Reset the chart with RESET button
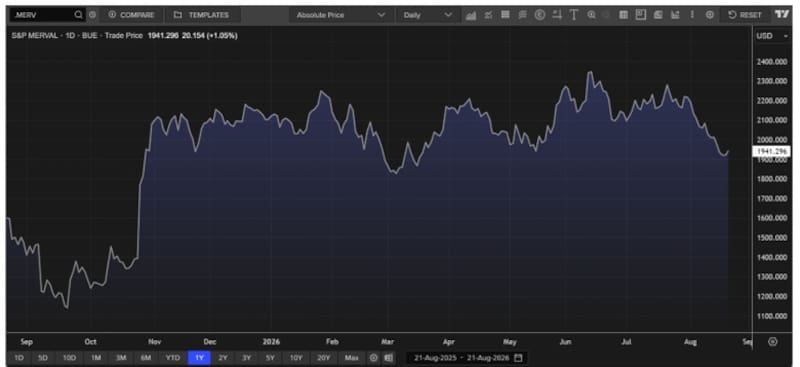The image size is (800, 367). pyautogui.click(x=745, y=15)
